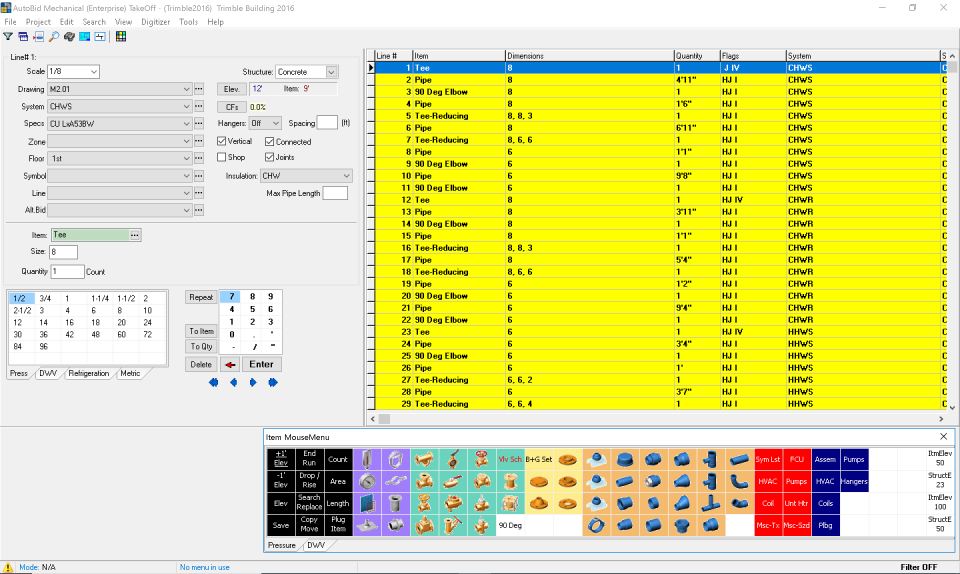Click the filter funnel toolbar icon
This screenshot has width=960, height=574.
tap(8, 37)
